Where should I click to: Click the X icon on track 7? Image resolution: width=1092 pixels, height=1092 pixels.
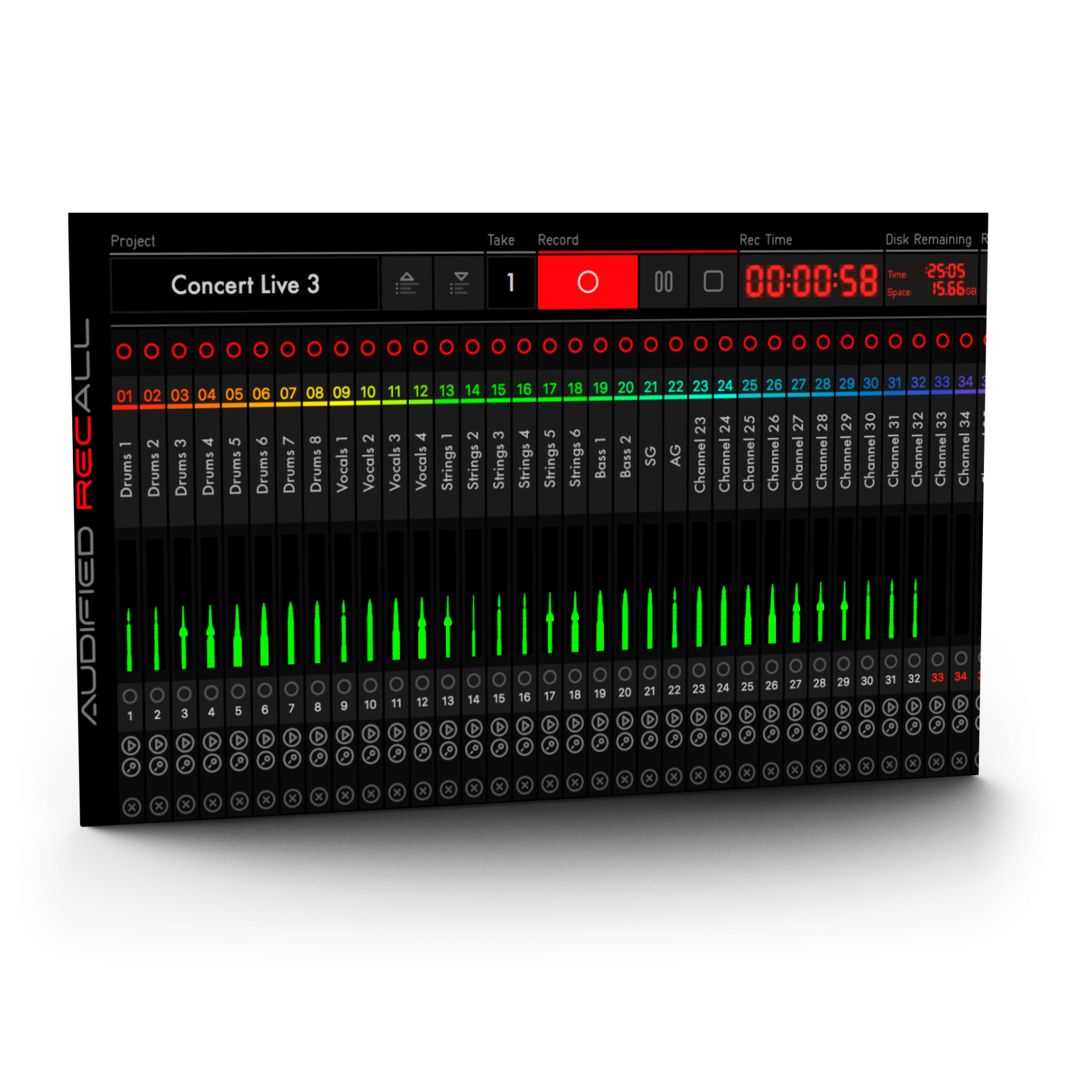292,798
